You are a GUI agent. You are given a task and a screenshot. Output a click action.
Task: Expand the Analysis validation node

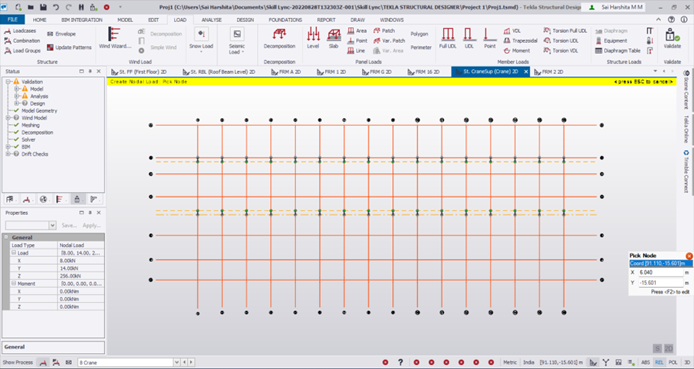point(16,96)
